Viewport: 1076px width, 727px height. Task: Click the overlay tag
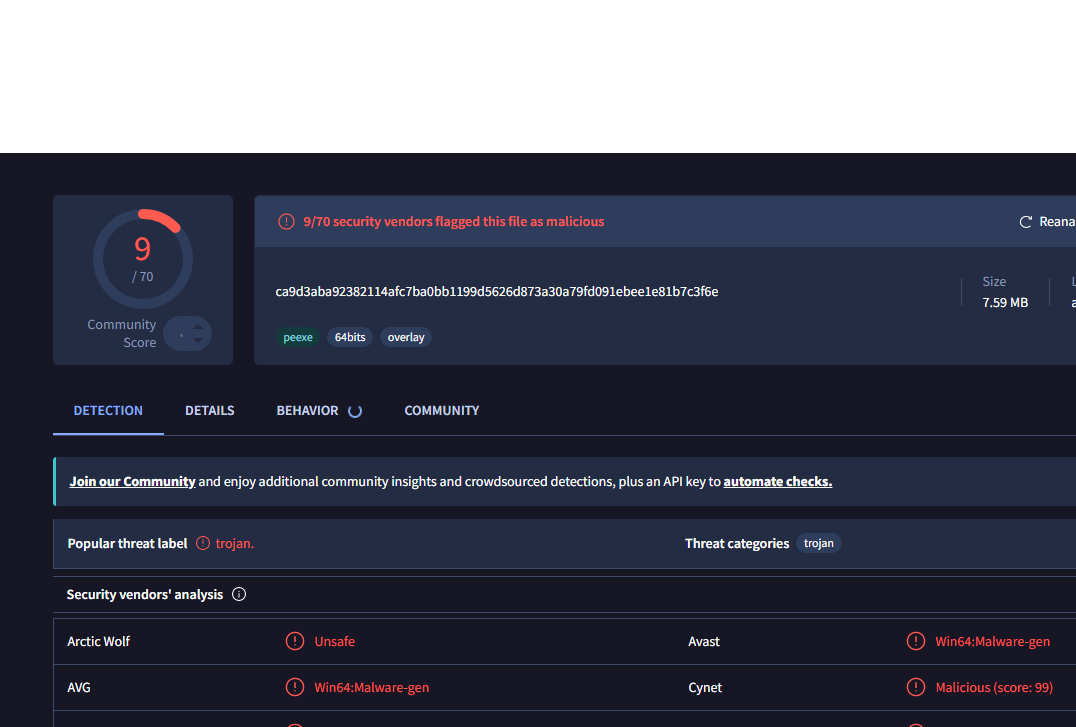406,337
